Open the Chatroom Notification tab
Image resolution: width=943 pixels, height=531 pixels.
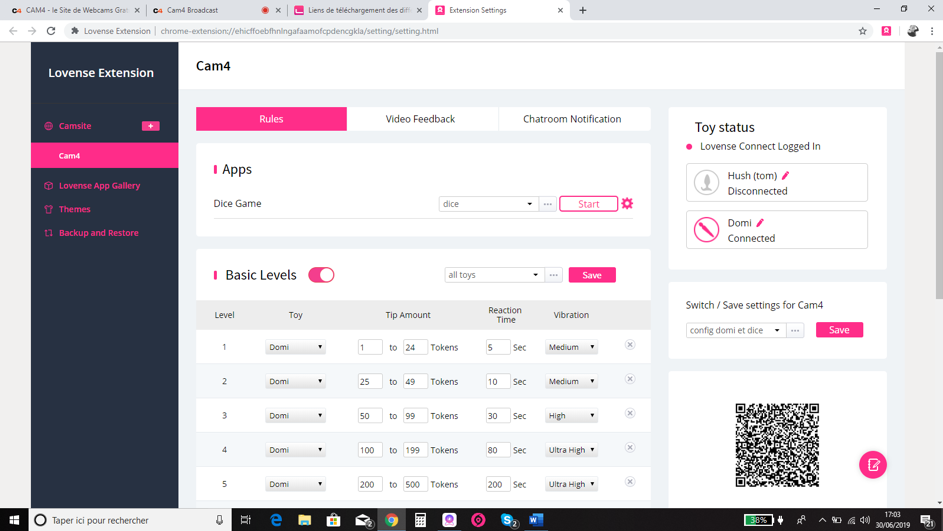572,119
